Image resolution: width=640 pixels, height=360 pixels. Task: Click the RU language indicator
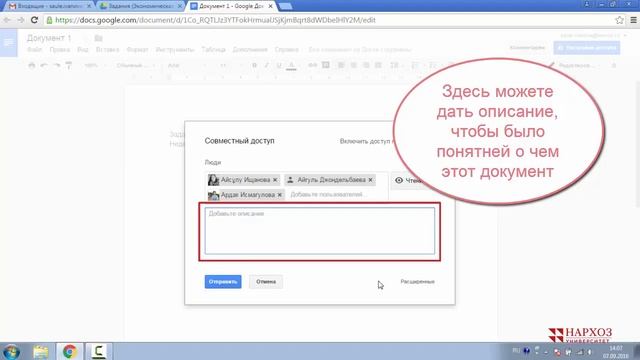coord(516,351)
